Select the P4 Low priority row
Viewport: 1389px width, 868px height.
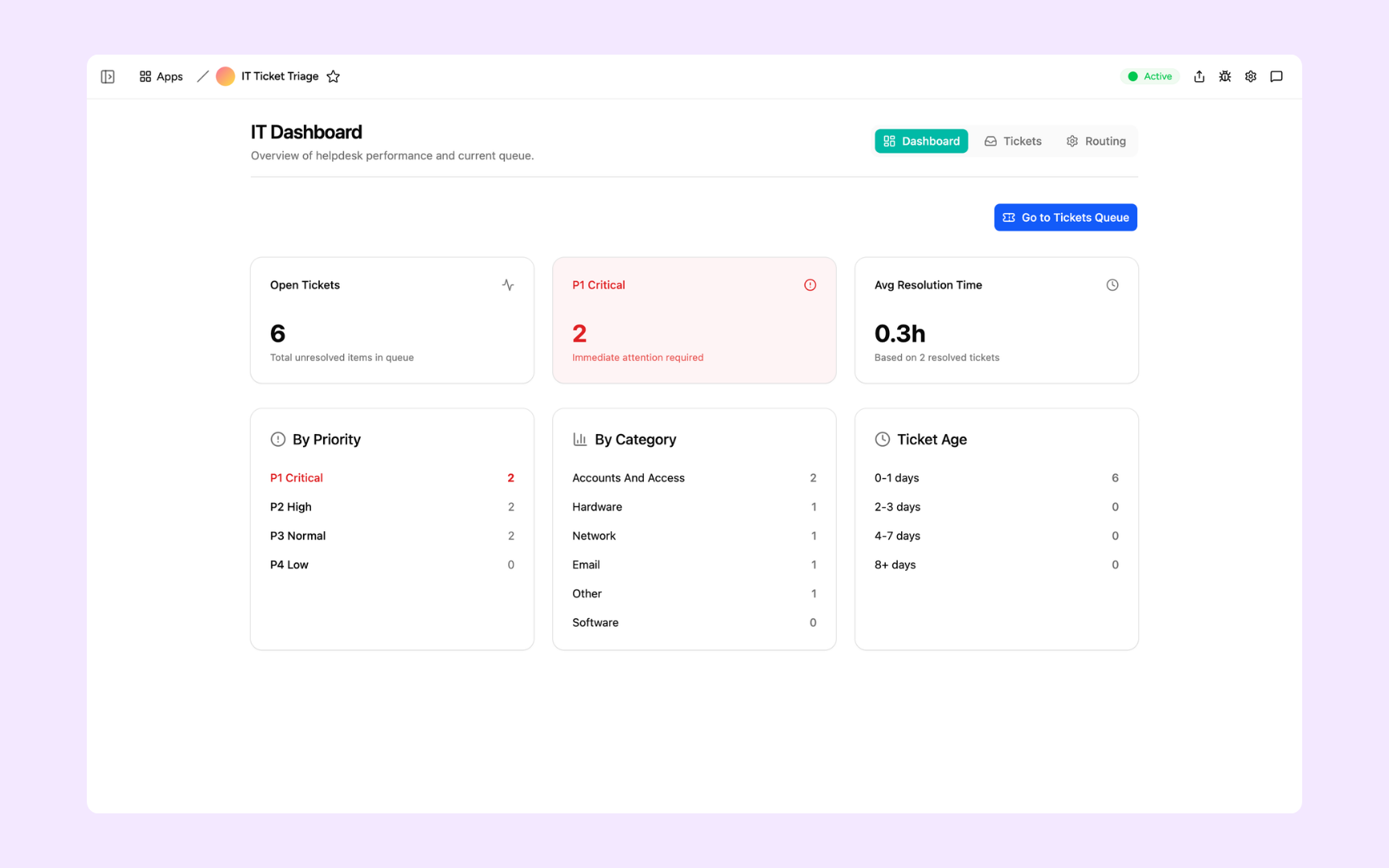pos(392,565)
